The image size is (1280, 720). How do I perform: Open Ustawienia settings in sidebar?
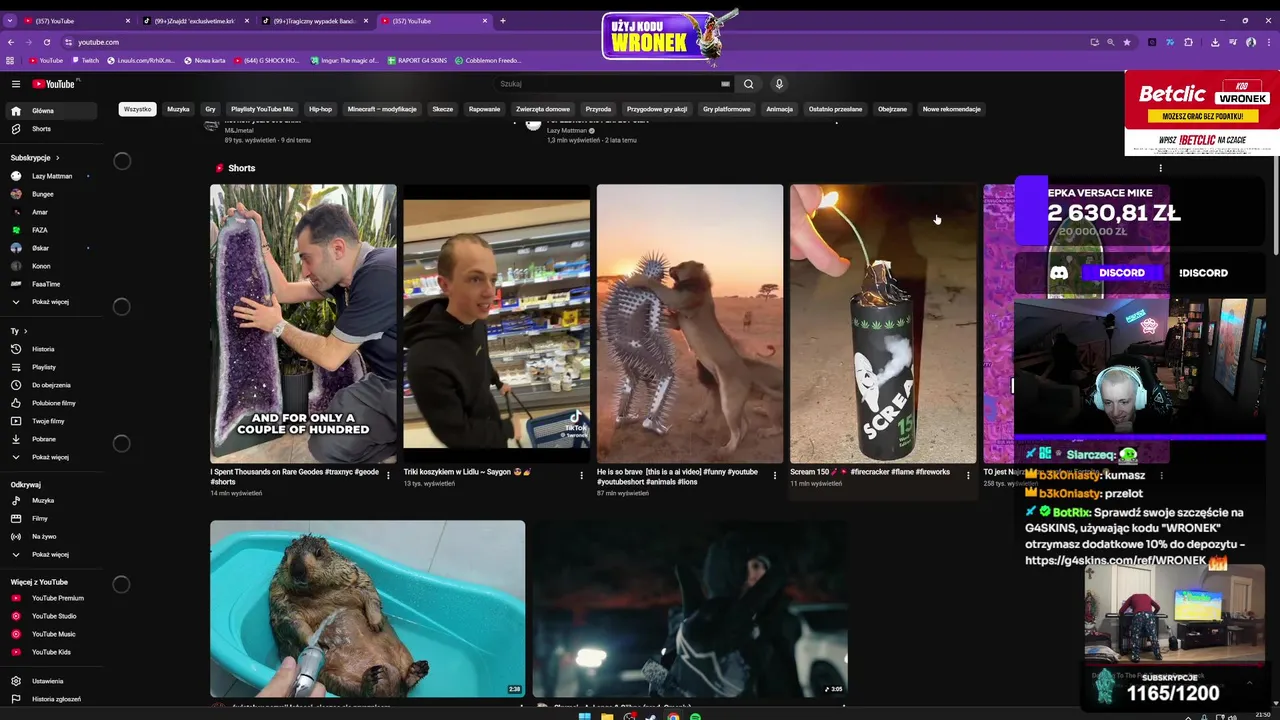click(50, 681)
